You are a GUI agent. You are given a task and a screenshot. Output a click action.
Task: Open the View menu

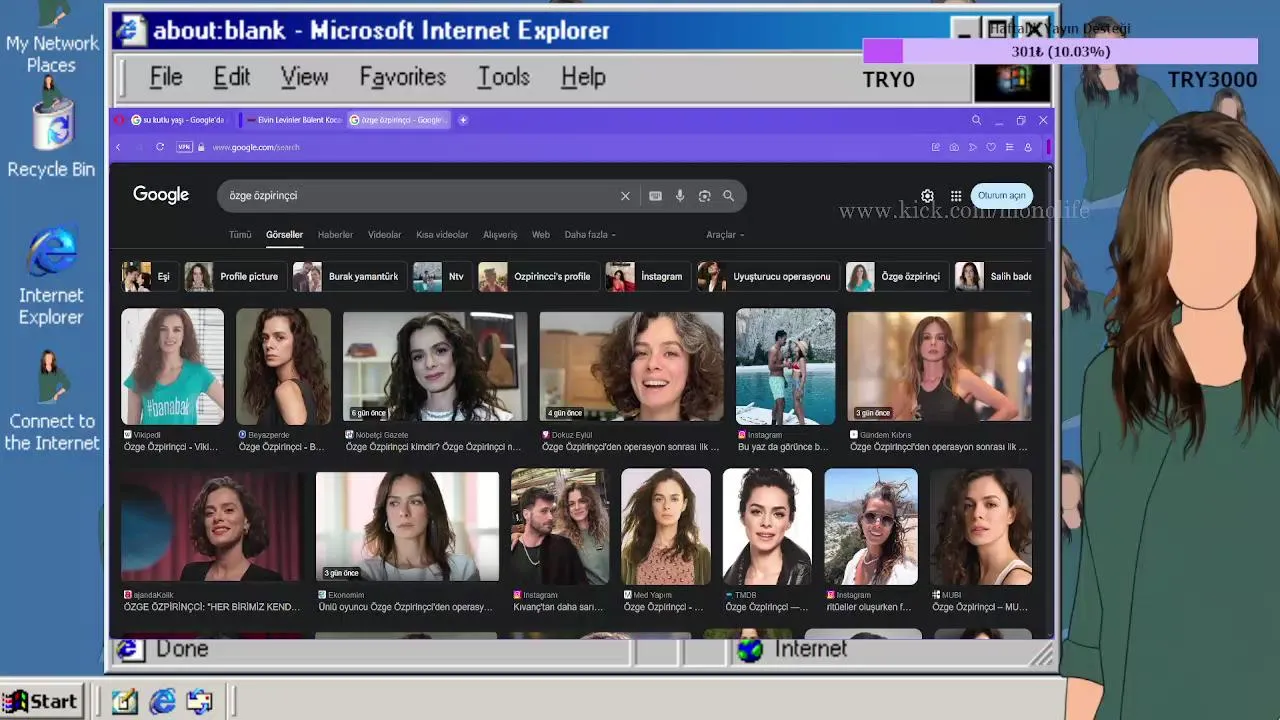304,77
